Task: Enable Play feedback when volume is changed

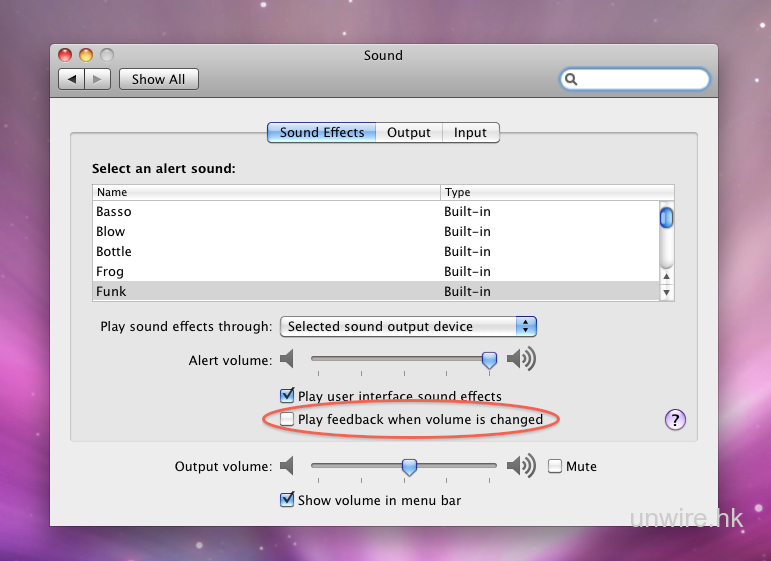Action: point(288,420)
